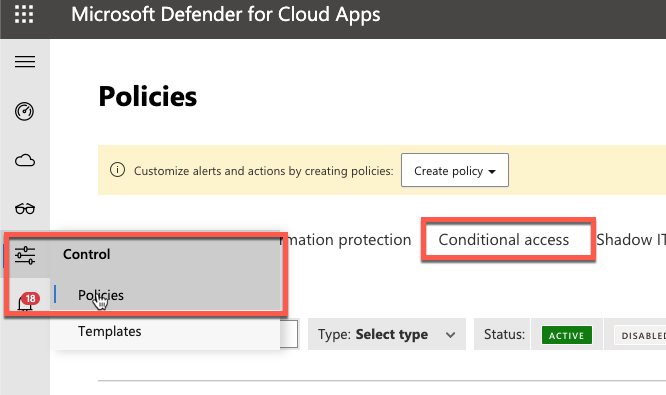
Task: Open the Investigate glasses icon
Action: click(x=25, y=209)
